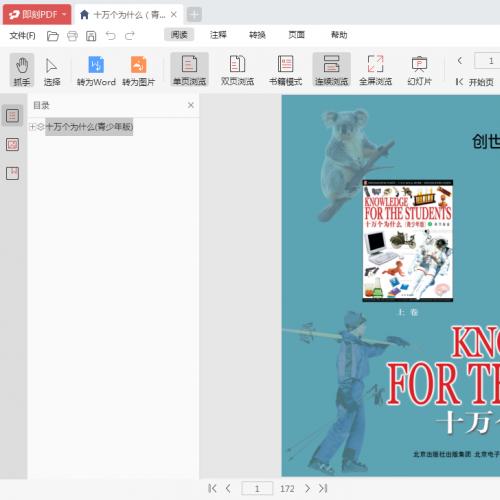Go to previous page in bottom bar
Viewport: 500px width, 500px height.
[x=228, y=489]
